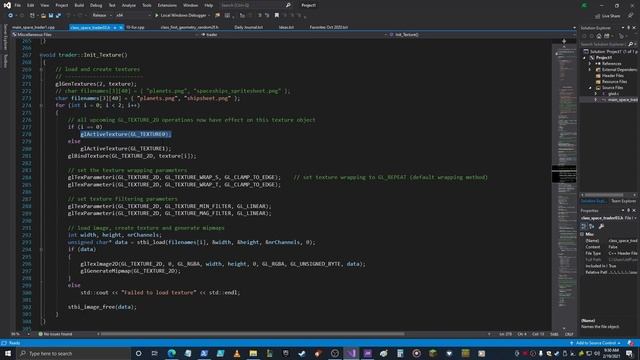
Task: Close the Properties panel
Action: (634, 211)
